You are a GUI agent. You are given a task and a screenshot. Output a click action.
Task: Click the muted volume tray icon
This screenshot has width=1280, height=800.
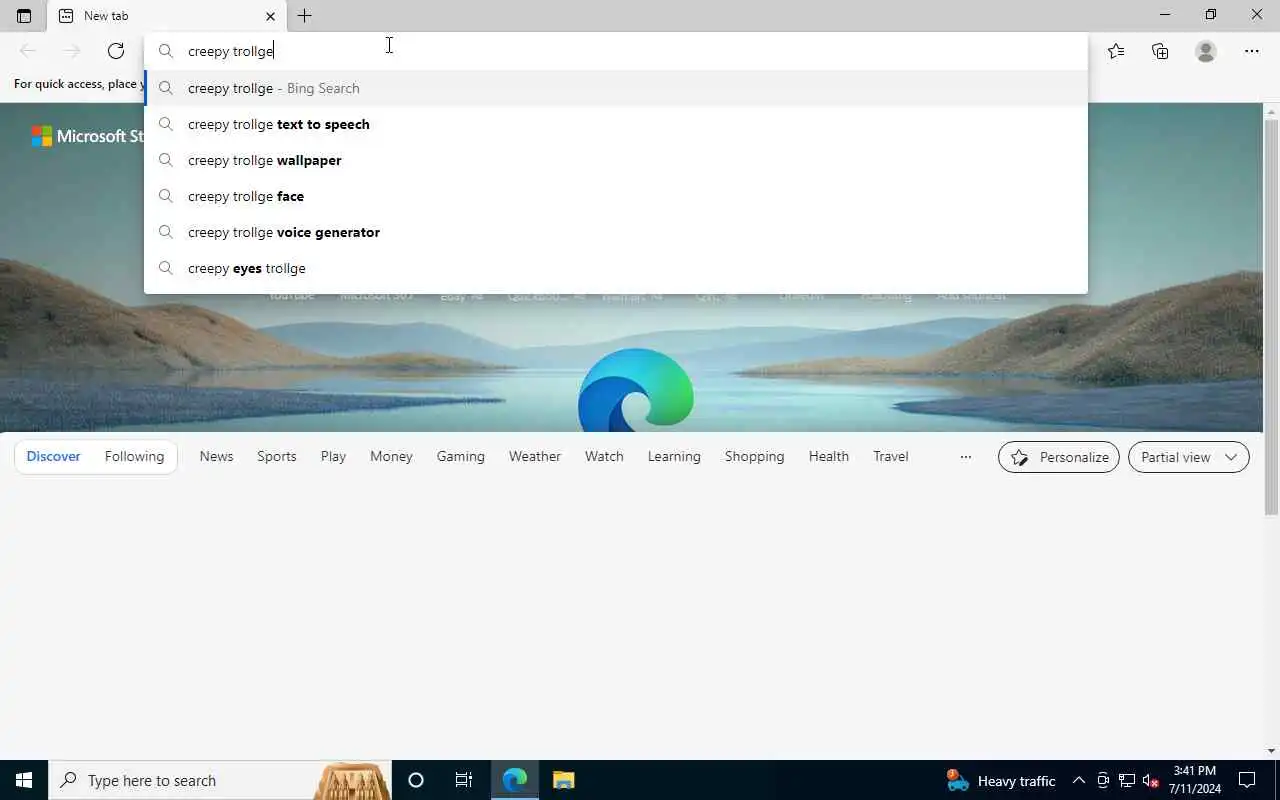[1150, 780]
